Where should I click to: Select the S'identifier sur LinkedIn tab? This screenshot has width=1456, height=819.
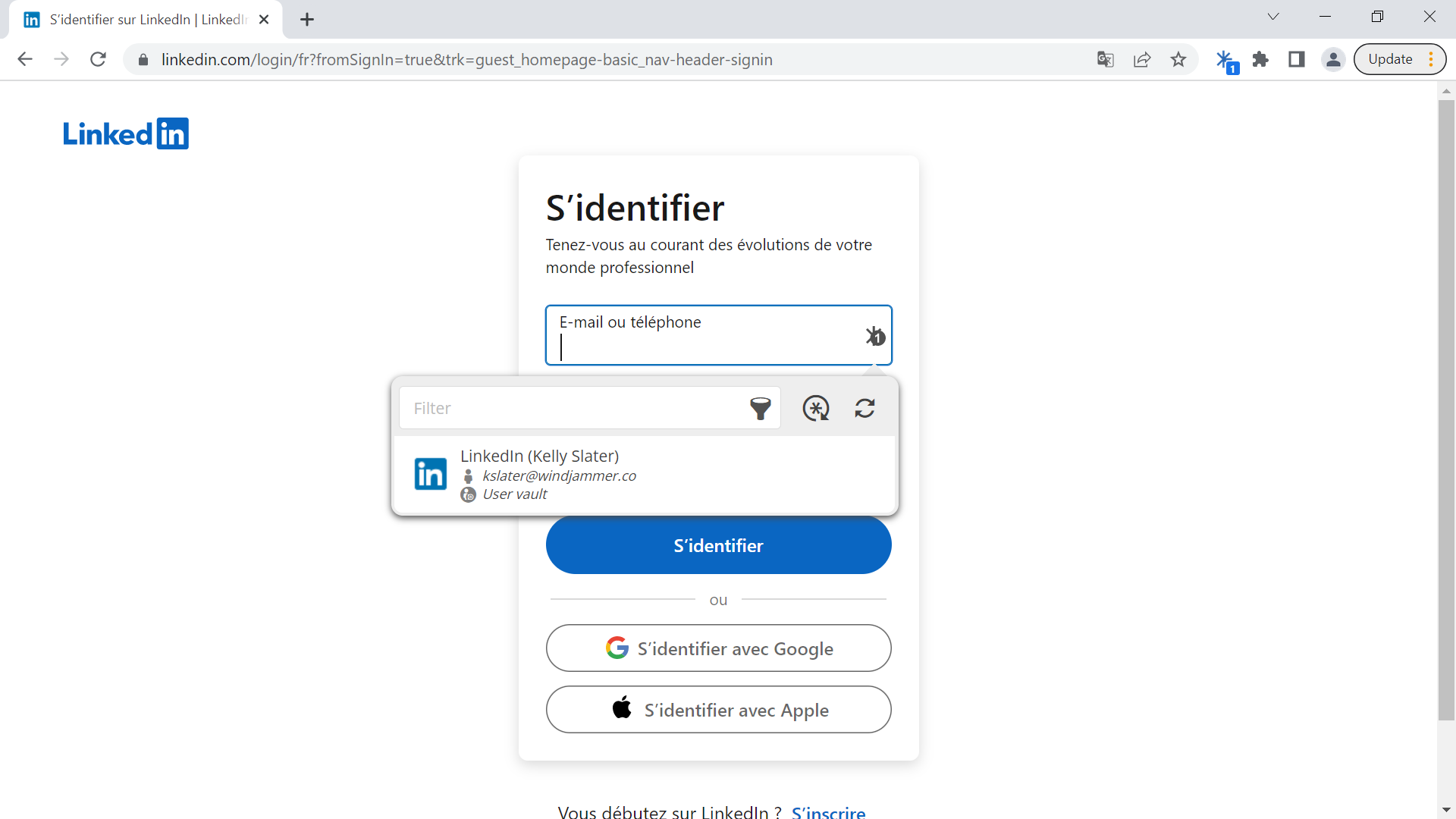[x=146, y=20]
